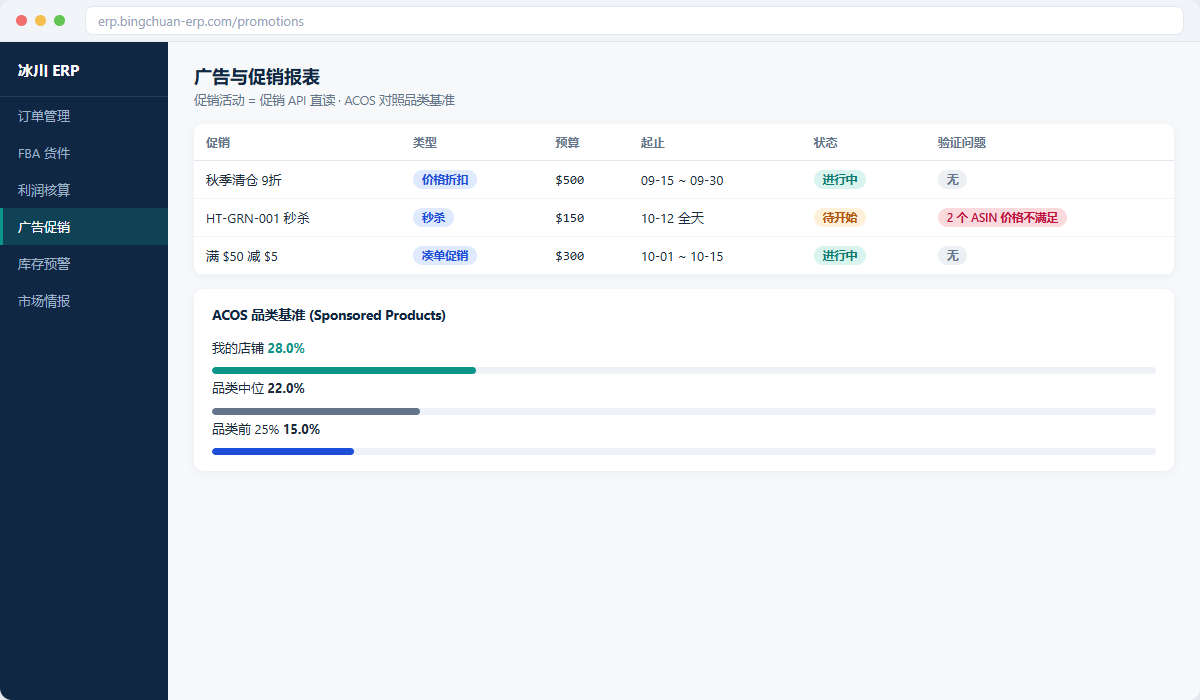Select the 秋季清仓 9折 promotion row name
The height and width of the screenshot is (700, 1200).
pos(244,180)
